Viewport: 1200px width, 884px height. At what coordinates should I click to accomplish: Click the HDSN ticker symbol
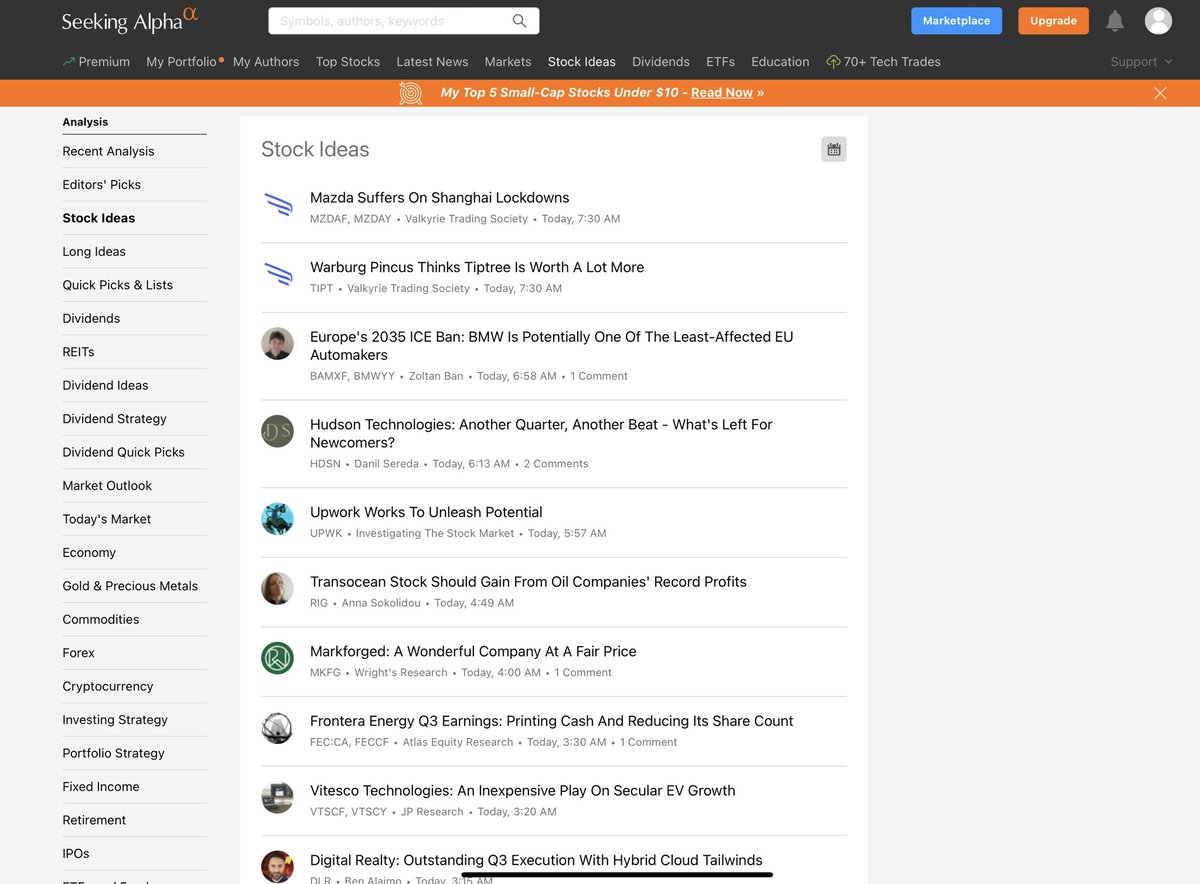[325, 464]
